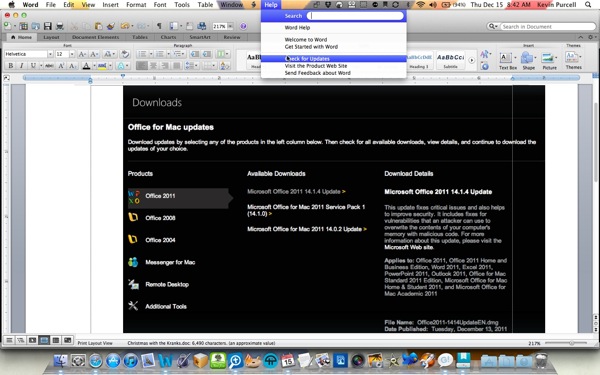Toggle Subscript formatting

tap(72, 66)
